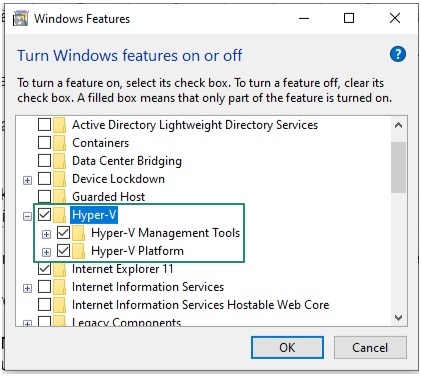Disable the Internet Explorer 11 checkbox
This screenshot has width=421, height=376.
click(x=44, y=269)
